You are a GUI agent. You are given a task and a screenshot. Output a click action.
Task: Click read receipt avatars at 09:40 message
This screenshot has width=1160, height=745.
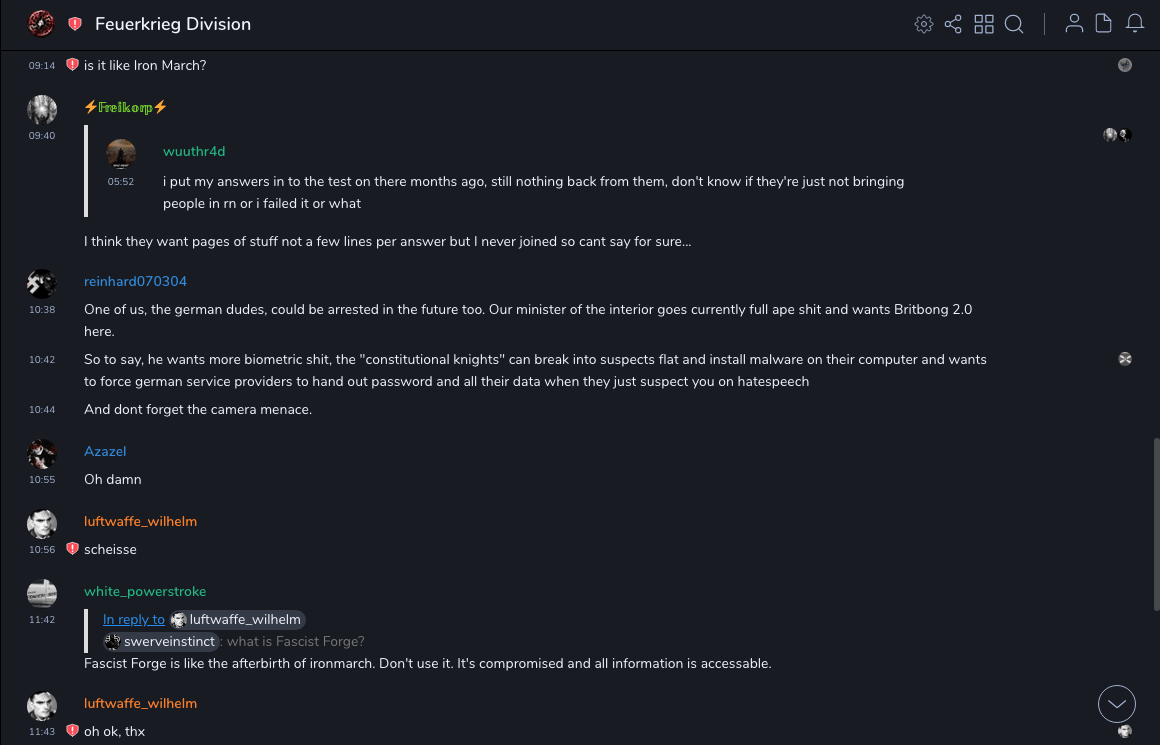pyautogui.click(x=1117, y=135)
